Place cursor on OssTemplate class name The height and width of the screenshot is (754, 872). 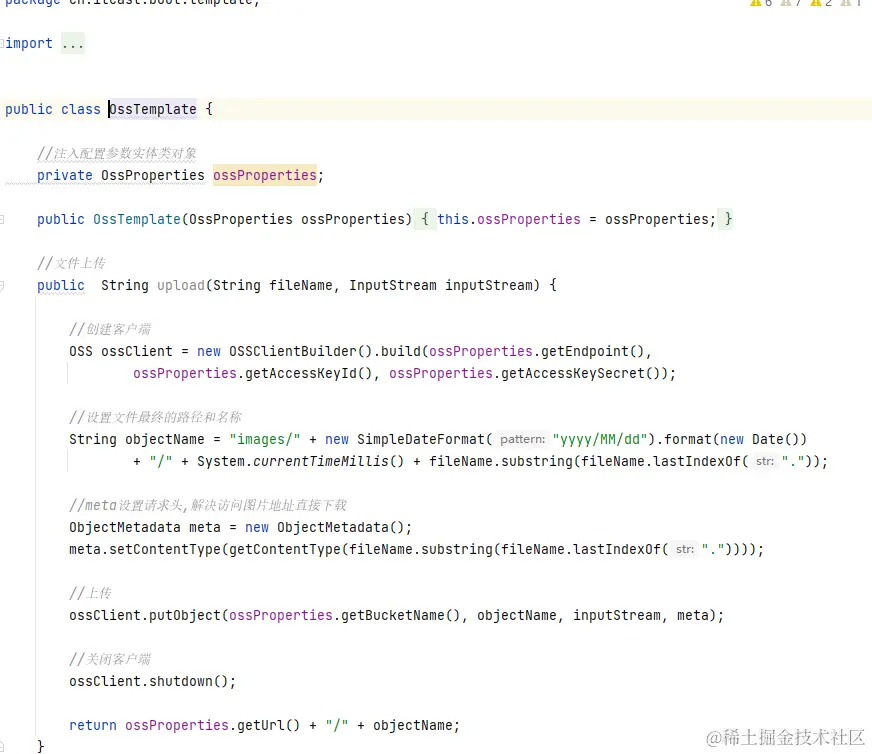click(x=152, y=109)
